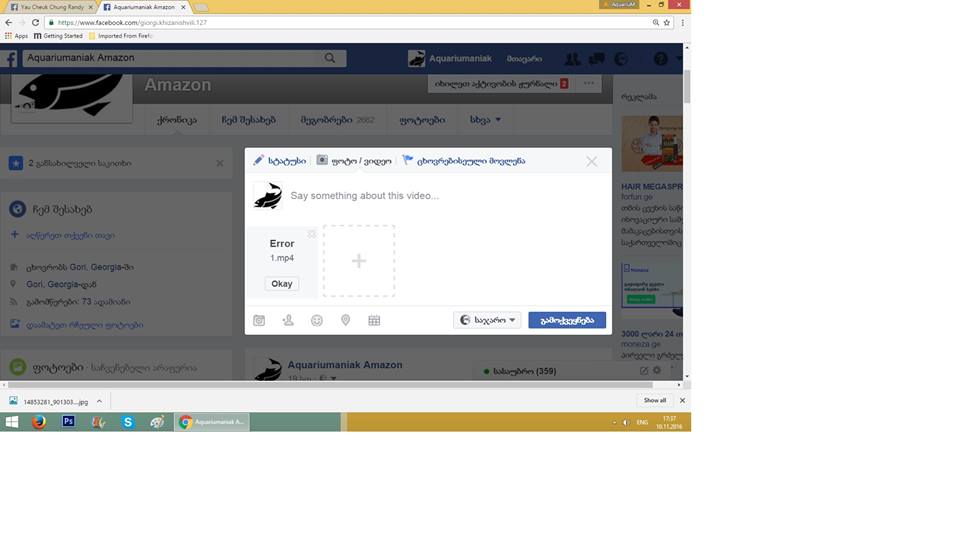Click the Facebook logo icon
Viewport: 960px width, 539px height.
point(10,59)
